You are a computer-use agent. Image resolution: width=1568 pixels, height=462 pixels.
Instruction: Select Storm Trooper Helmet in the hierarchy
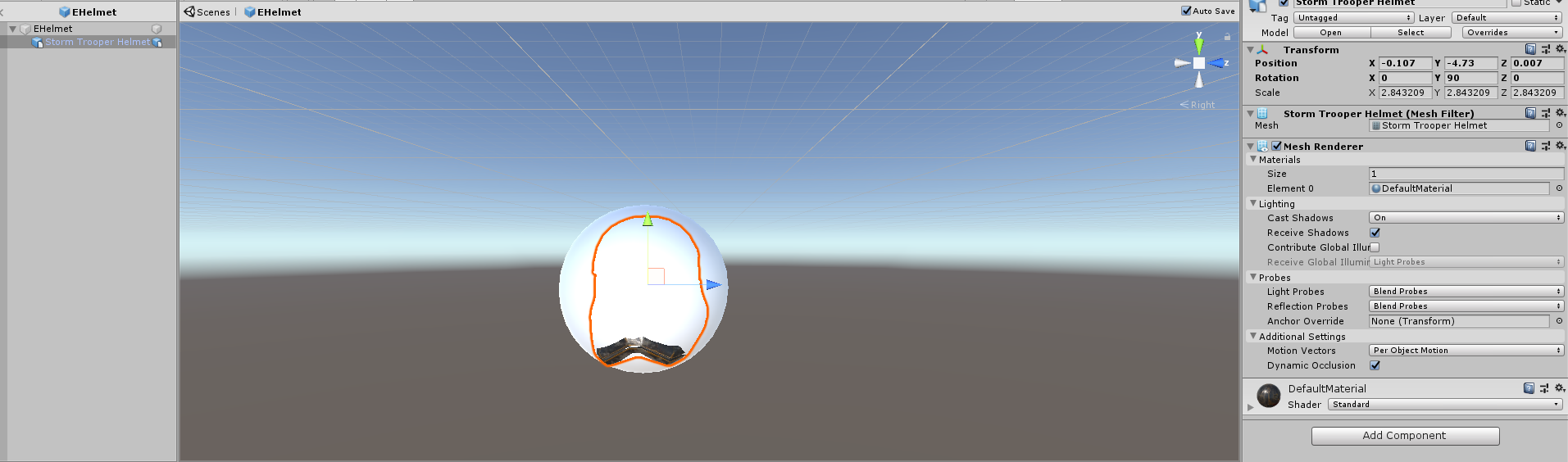[98, 42]
